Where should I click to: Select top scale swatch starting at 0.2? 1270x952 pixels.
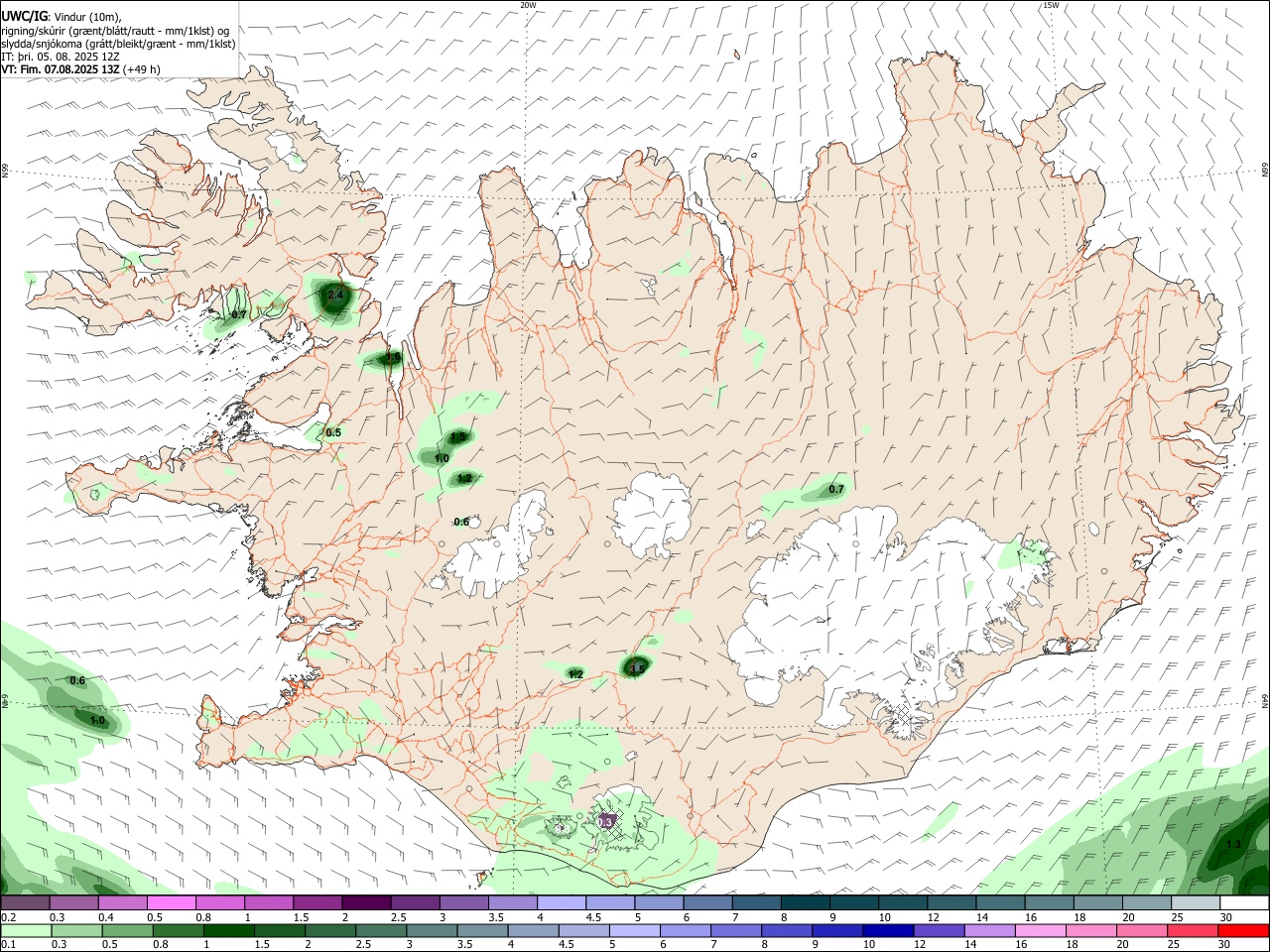[25, 903]
